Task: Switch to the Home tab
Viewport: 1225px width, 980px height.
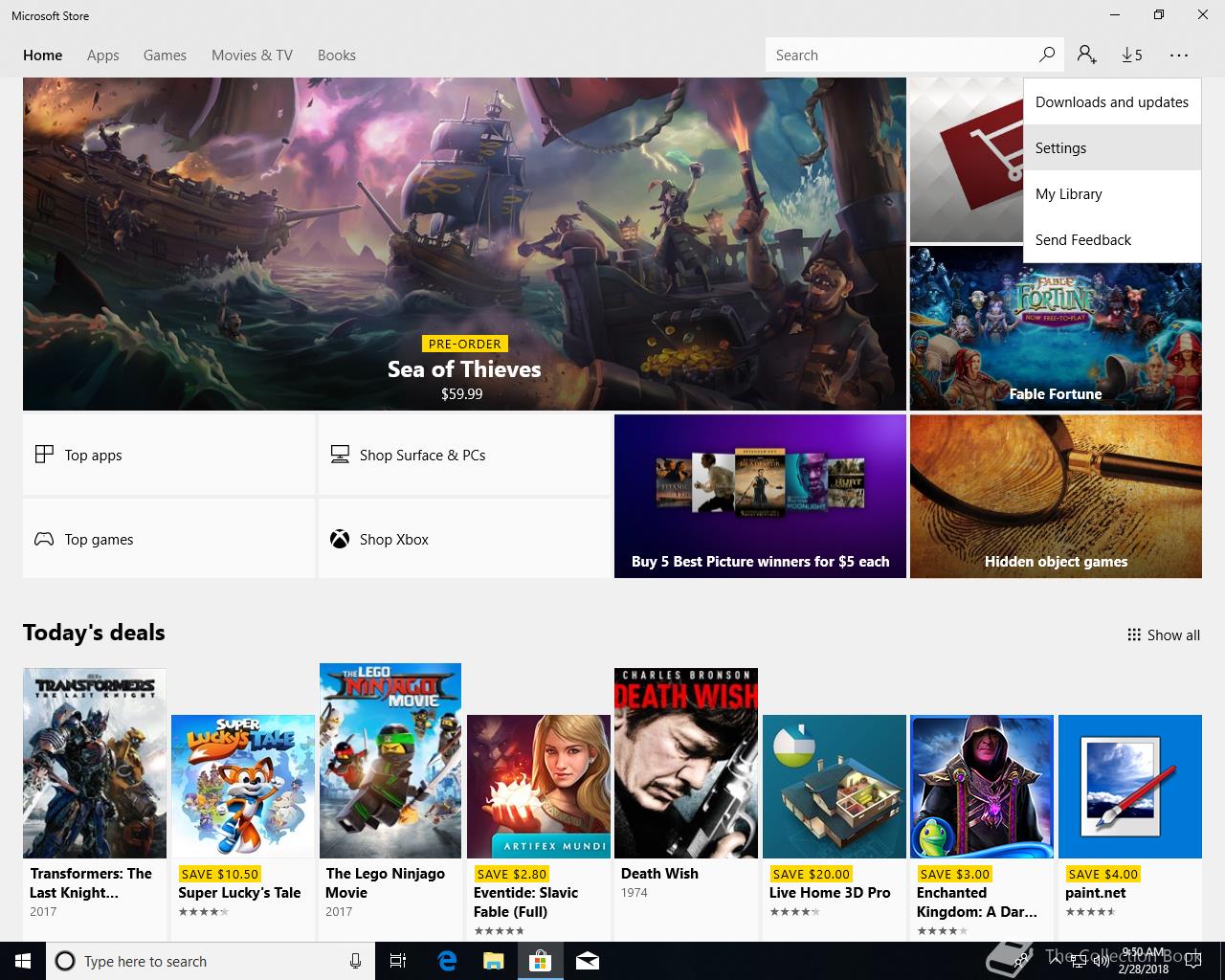Action: pyautogui.click(x=43, y=55)
